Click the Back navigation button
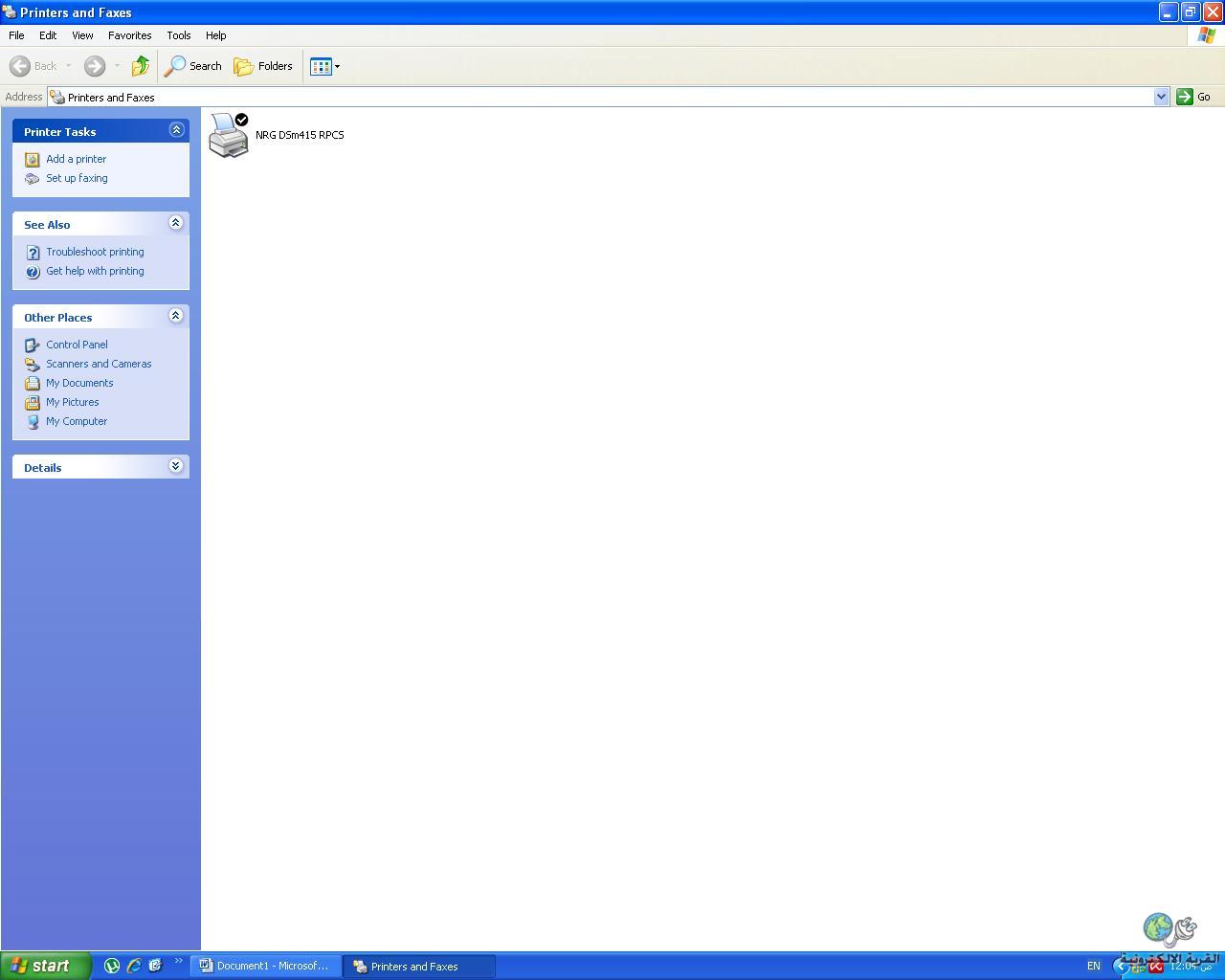 pyautogui.click(x=33, y=66)
